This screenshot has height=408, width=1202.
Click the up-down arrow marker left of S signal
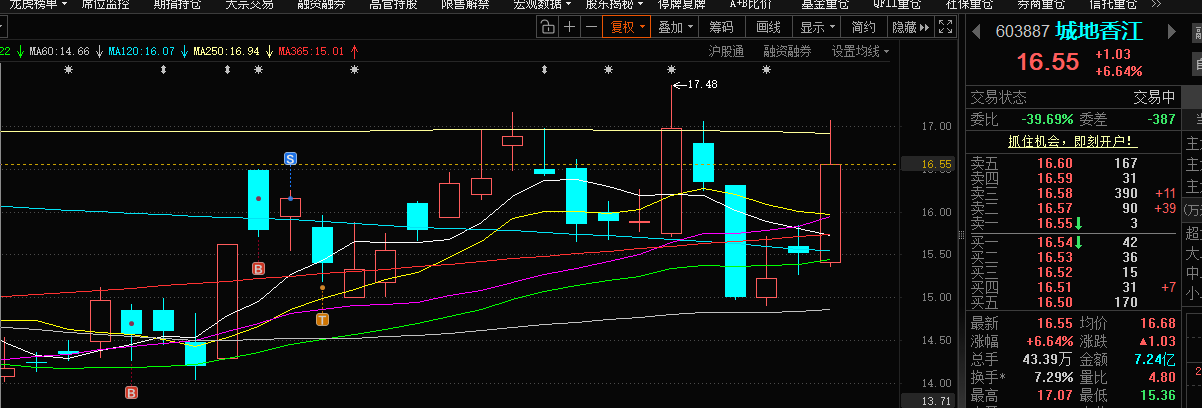coord(228,70)
